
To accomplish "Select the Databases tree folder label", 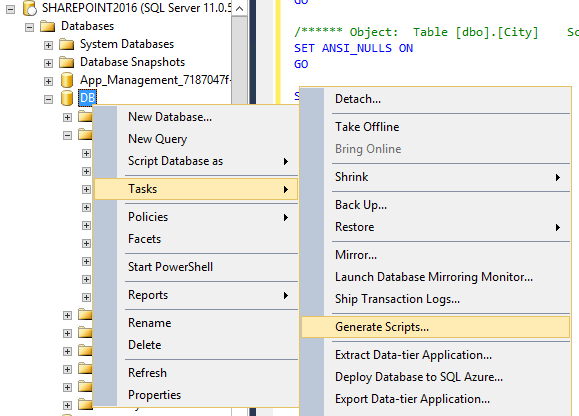I will pos(88,26).
